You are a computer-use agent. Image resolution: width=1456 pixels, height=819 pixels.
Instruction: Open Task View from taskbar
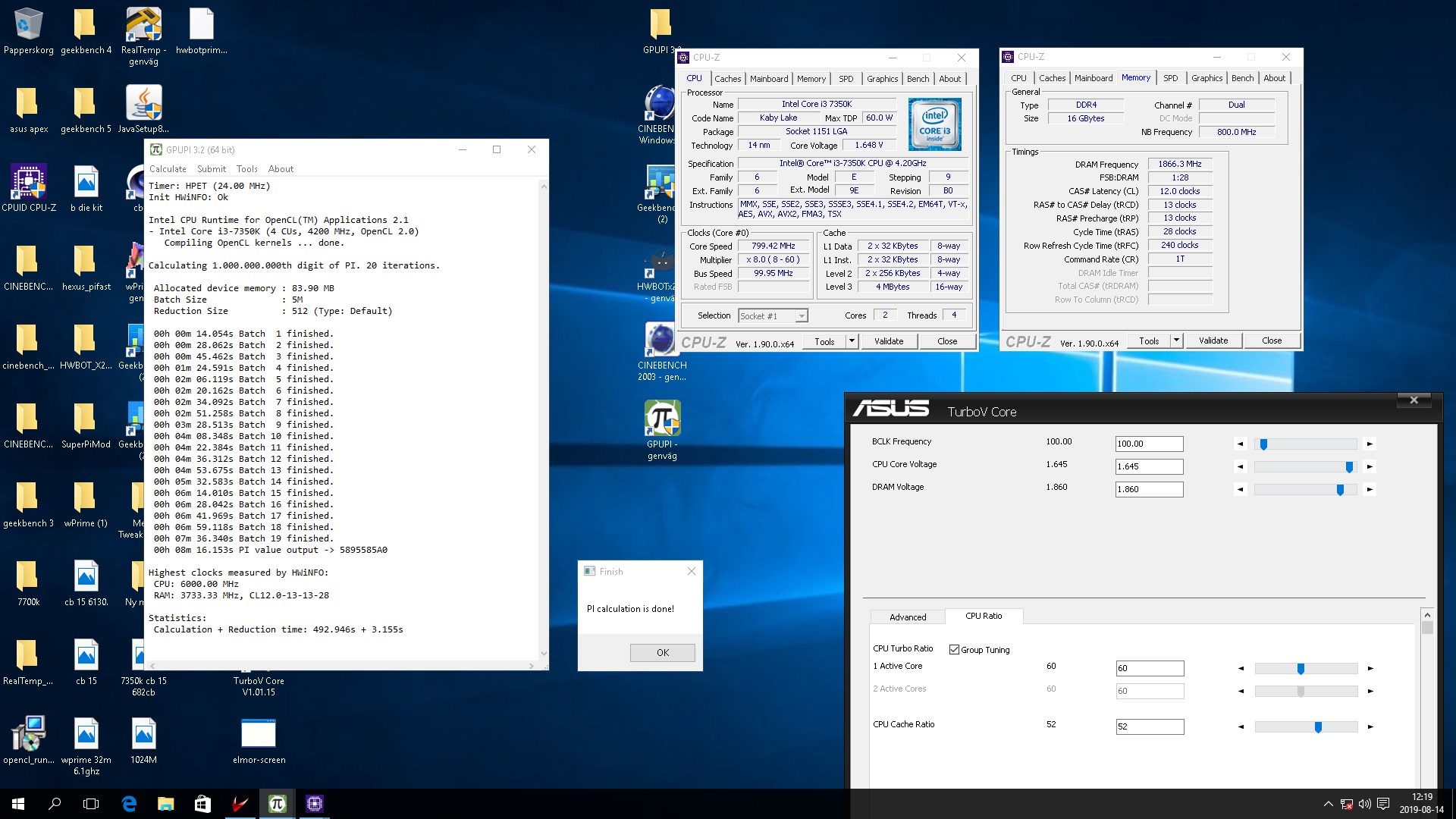click(x=91, y=804)
